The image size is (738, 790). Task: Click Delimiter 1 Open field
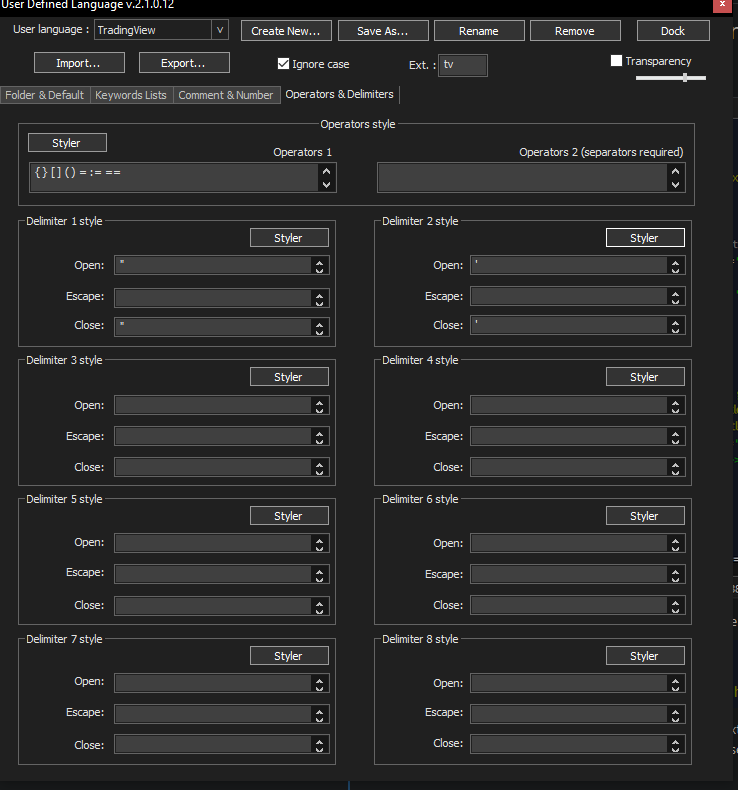tap(213, 265)
